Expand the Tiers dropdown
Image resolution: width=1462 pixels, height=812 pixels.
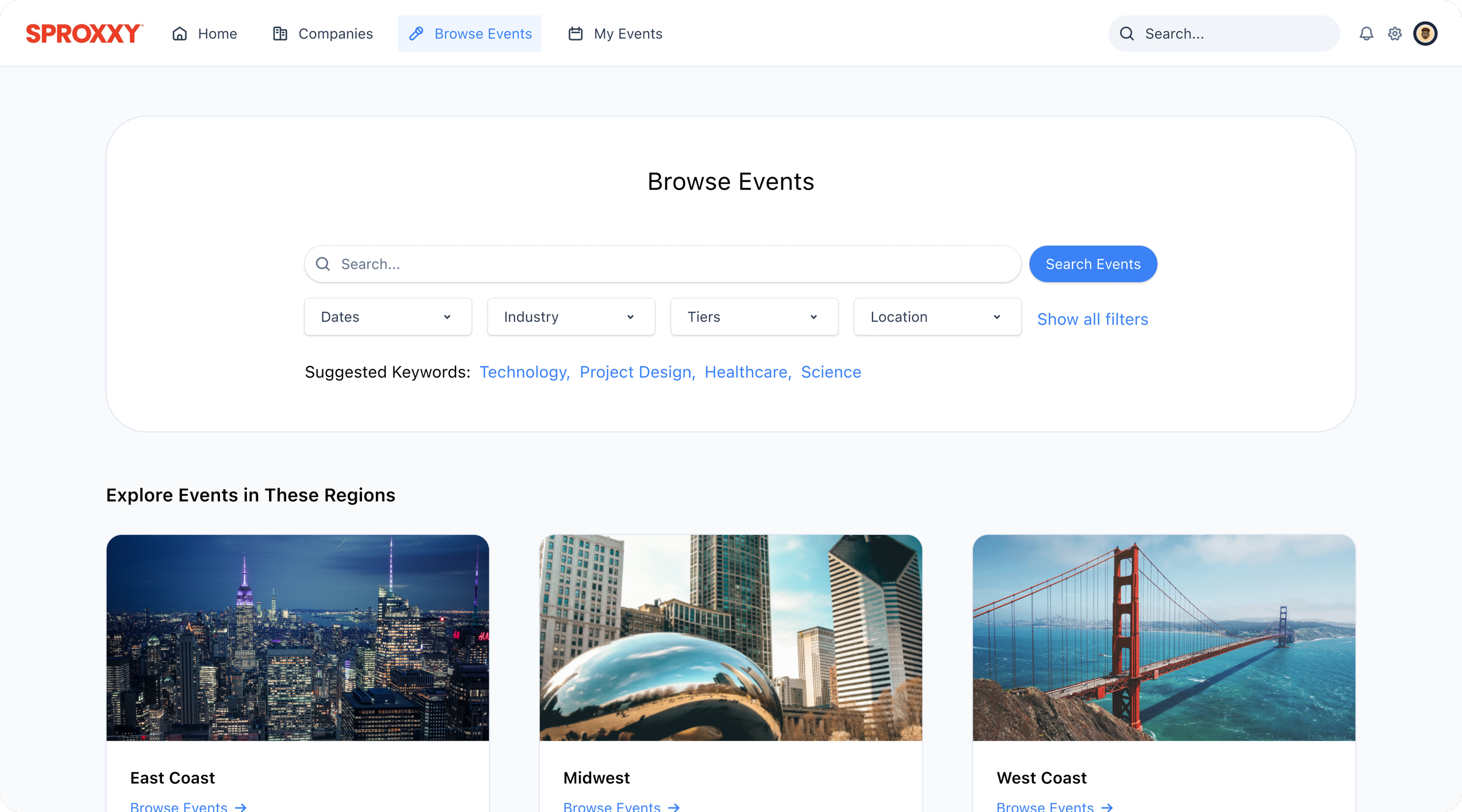click(754, 316)
